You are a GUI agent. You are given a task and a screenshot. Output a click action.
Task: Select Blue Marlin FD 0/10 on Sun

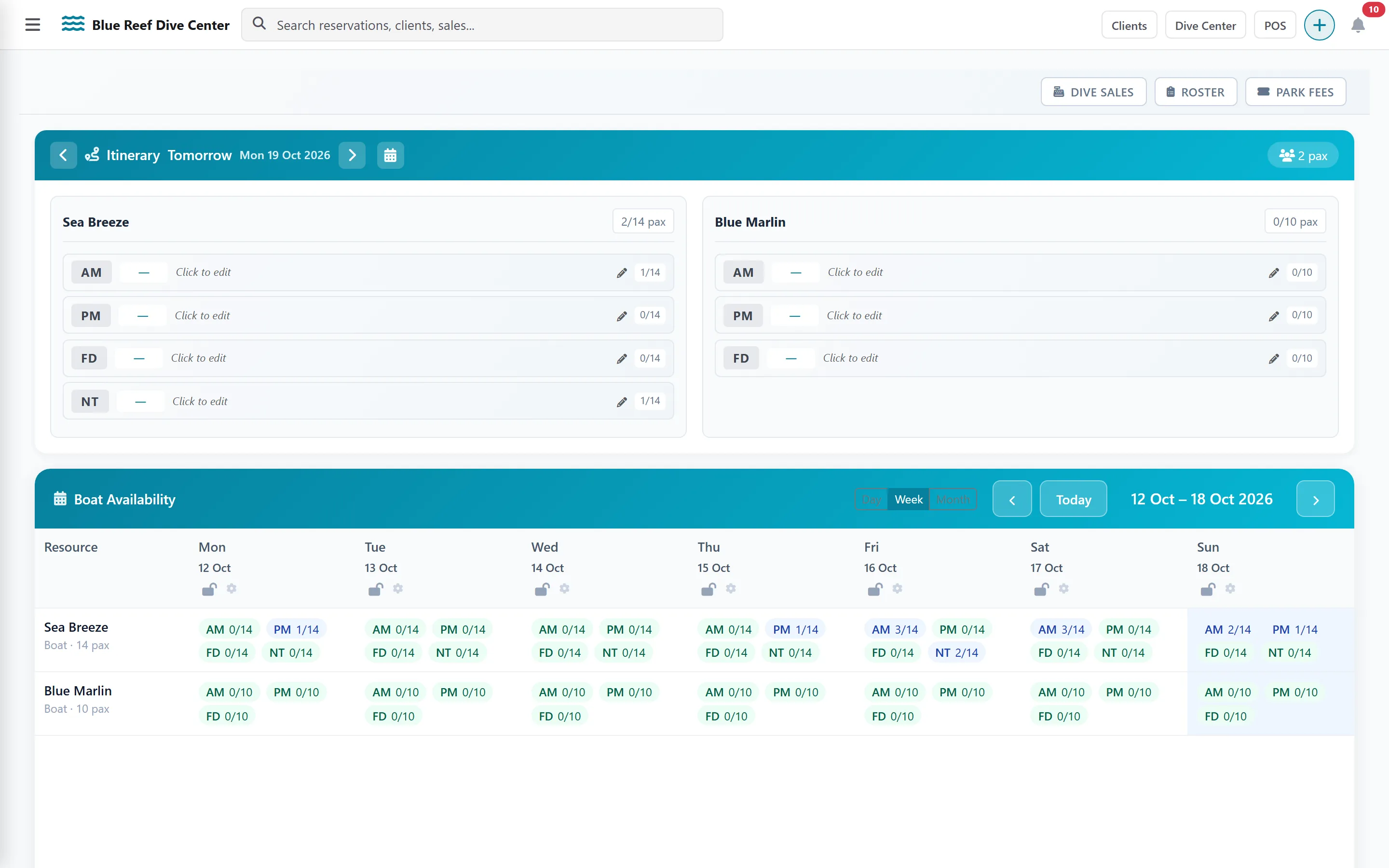tap(1226, 717)
